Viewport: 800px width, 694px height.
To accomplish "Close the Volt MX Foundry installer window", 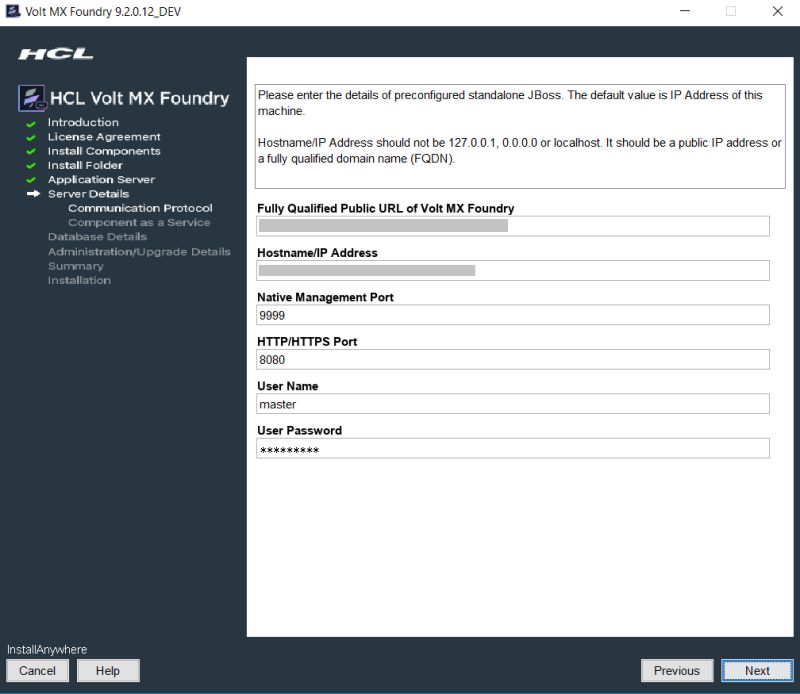I will coord(777,11).
